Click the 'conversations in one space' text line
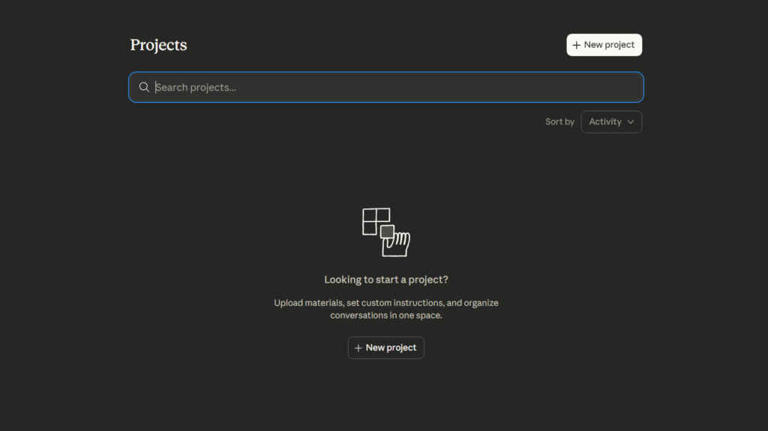Viewport: 768px width, 431px height. tap(386, 315)
